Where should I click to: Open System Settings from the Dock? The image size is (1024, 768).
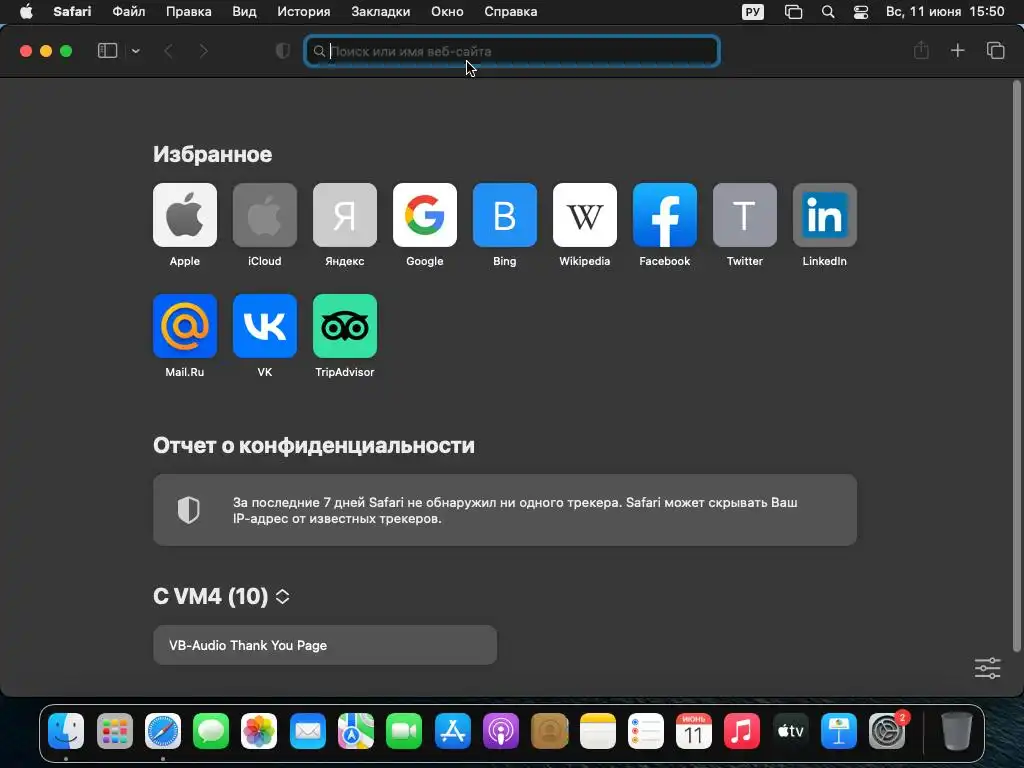tap(887, 731)
